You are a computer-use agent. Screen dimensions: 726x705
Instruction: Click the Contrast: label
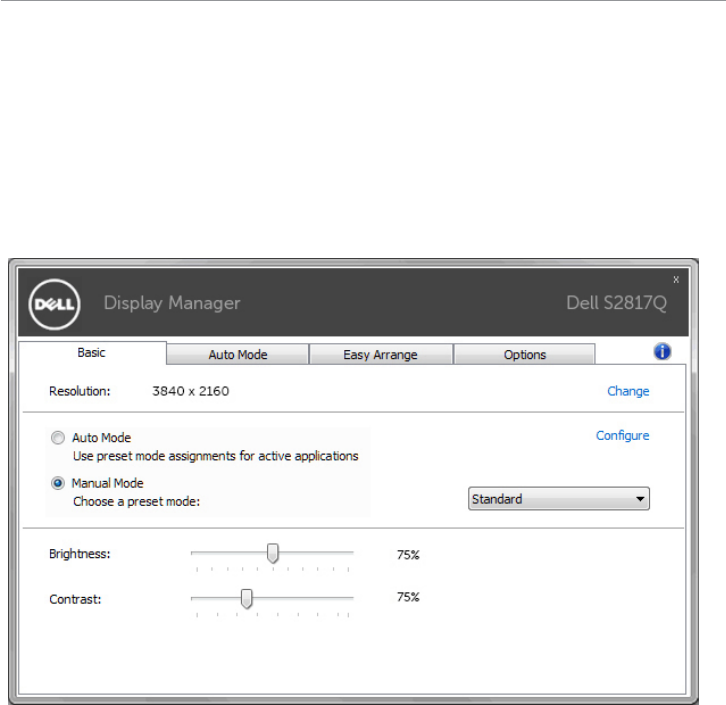pyautogui.click(x=75, y=599)
